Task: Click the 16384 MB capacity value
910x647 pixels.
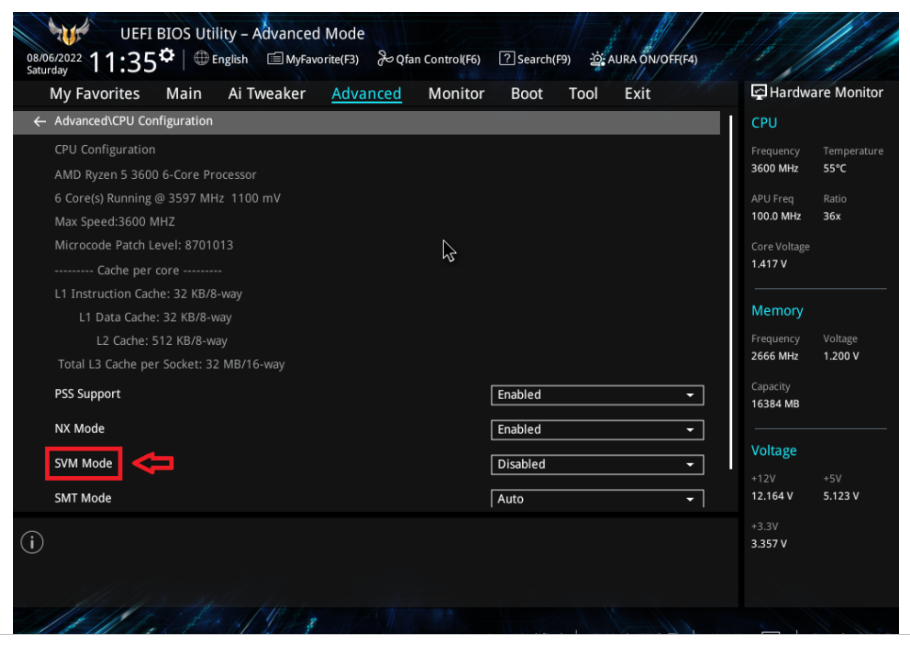Action: (775, 404)
